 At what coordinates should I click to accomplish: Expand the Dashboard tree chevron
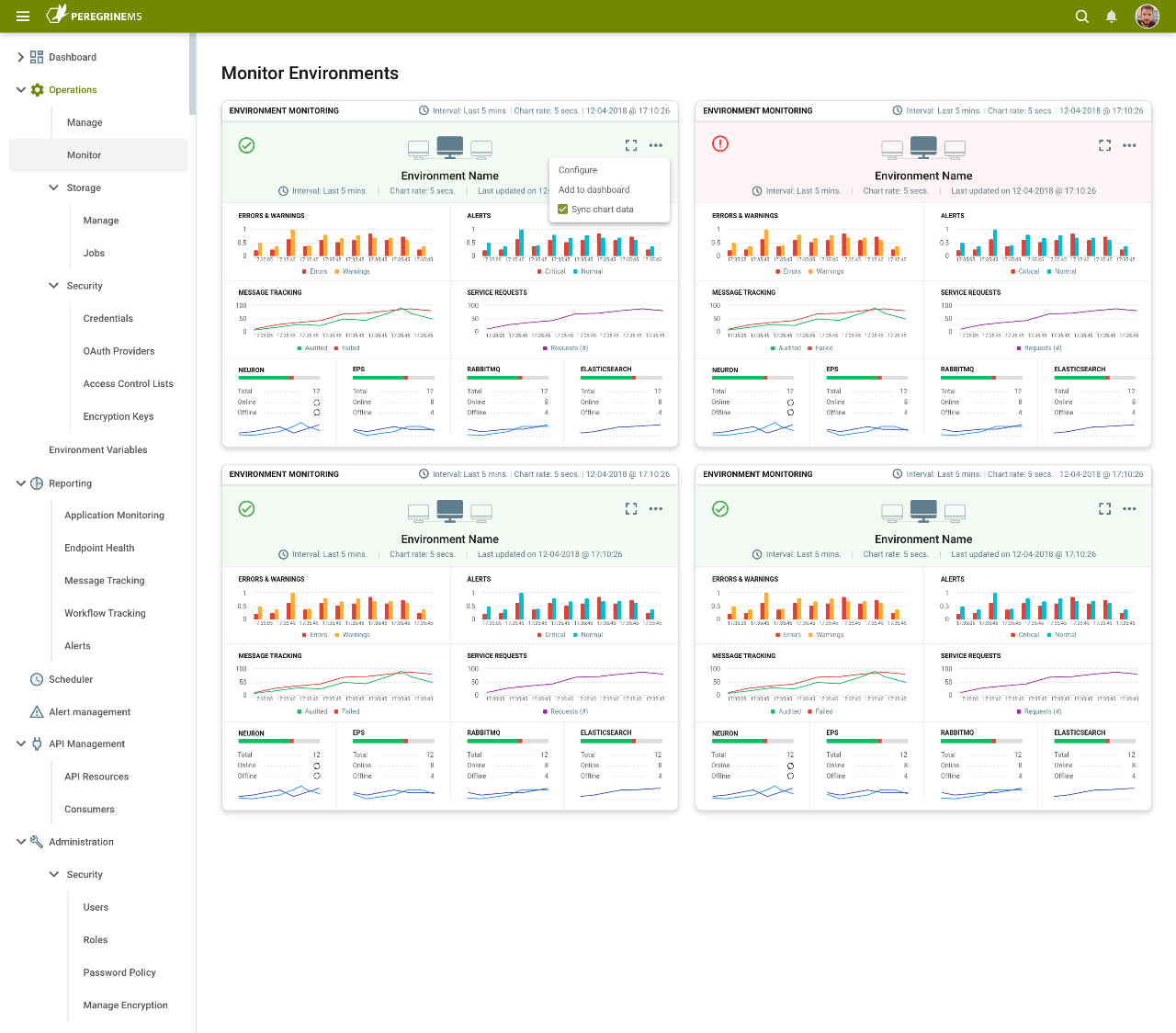tap(20, 57)
